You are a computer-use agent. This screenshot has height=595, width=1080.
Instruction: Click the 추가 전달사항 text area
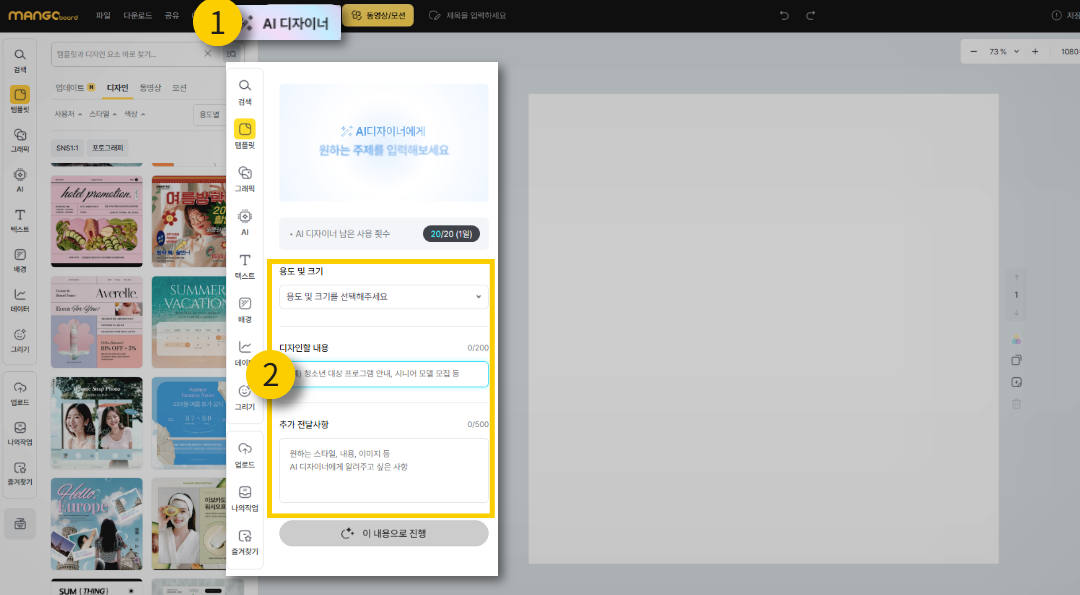pyautogui.click(x=384, y=469)
